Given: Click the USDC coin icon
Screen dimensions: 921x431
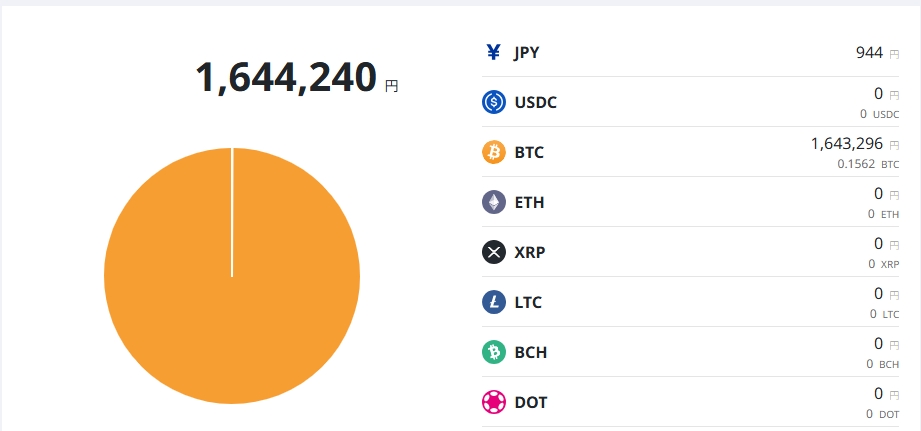Looking at the screenshot, I should click(x=494, y=102).
